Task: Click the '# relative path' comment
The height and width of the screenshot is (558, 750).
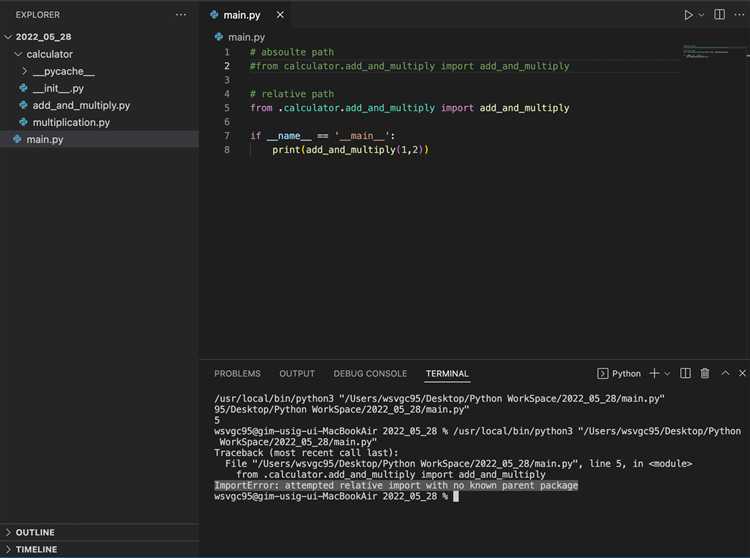Action: [292, 94]
